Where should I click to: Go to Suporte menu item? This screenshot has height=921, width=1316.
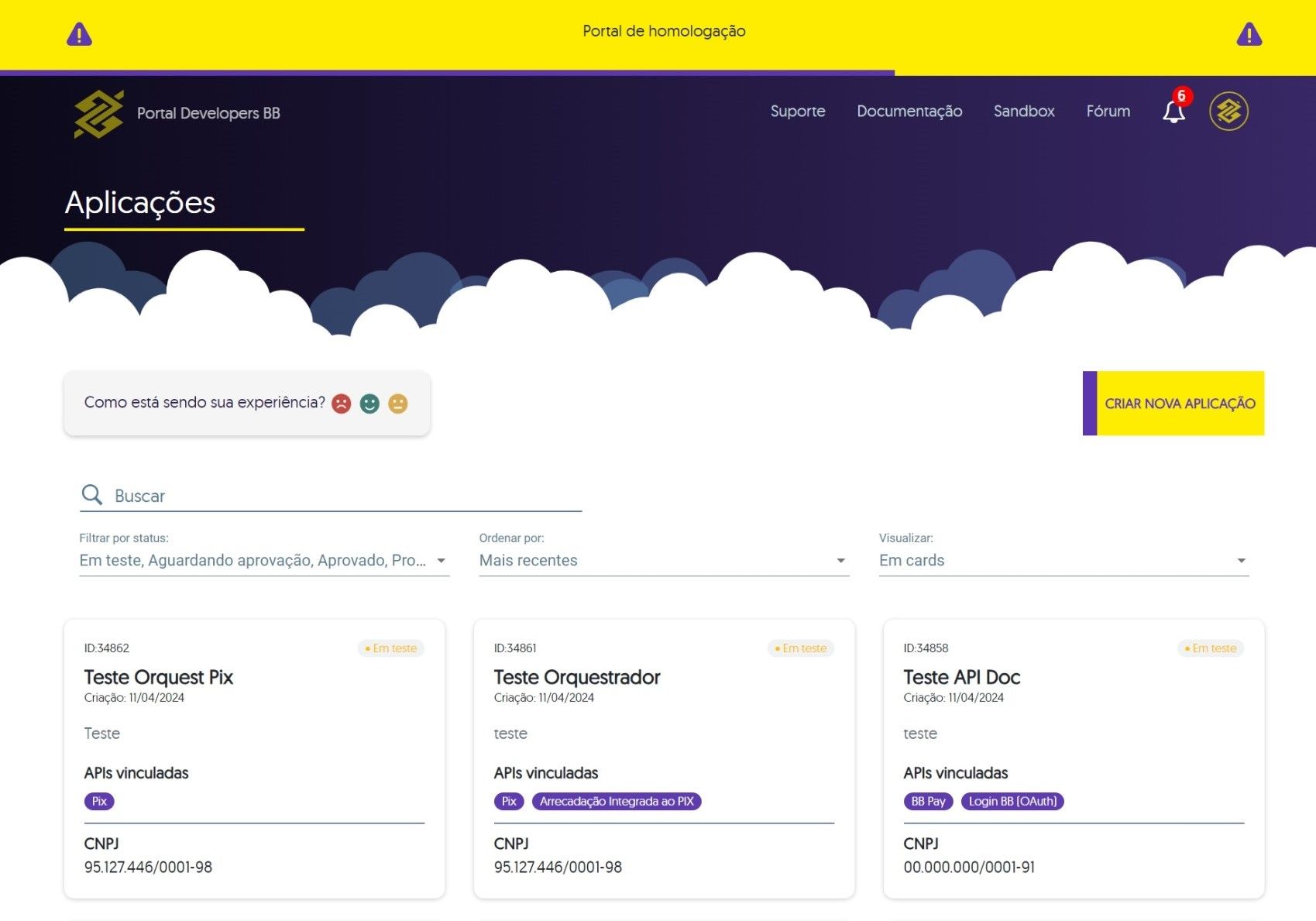(797, 112)
